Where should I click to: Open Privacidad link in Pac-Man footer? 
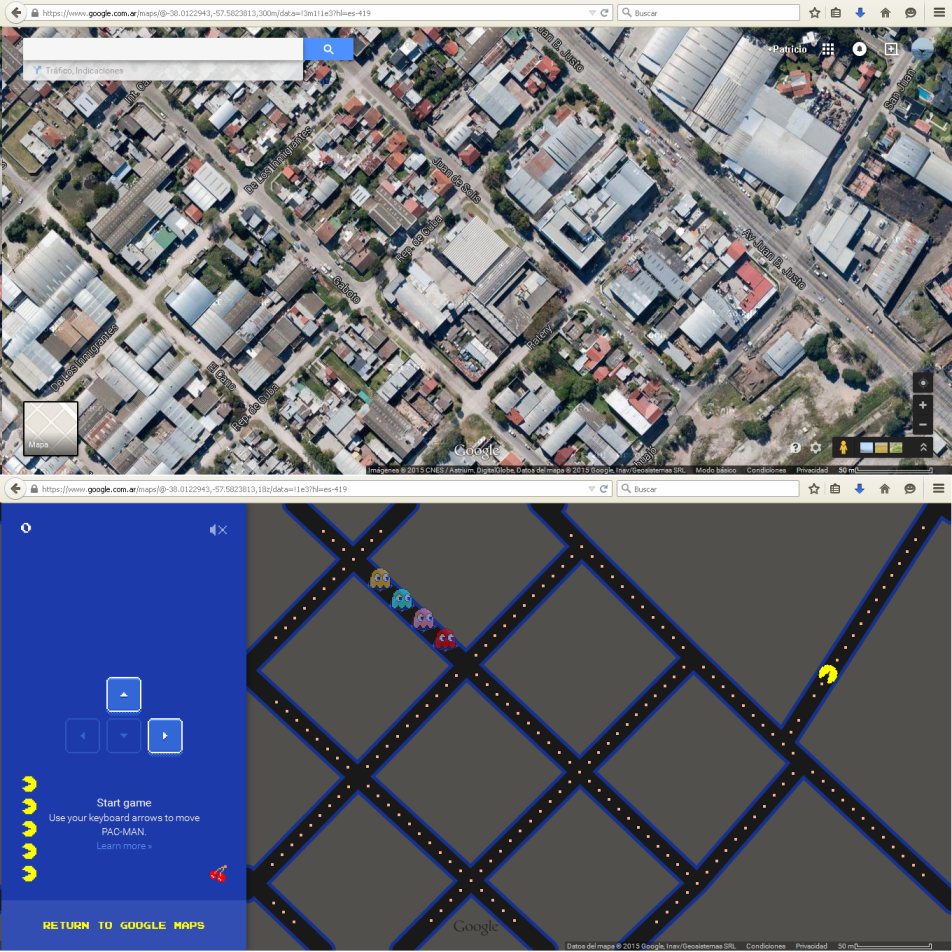pos(811,946)
